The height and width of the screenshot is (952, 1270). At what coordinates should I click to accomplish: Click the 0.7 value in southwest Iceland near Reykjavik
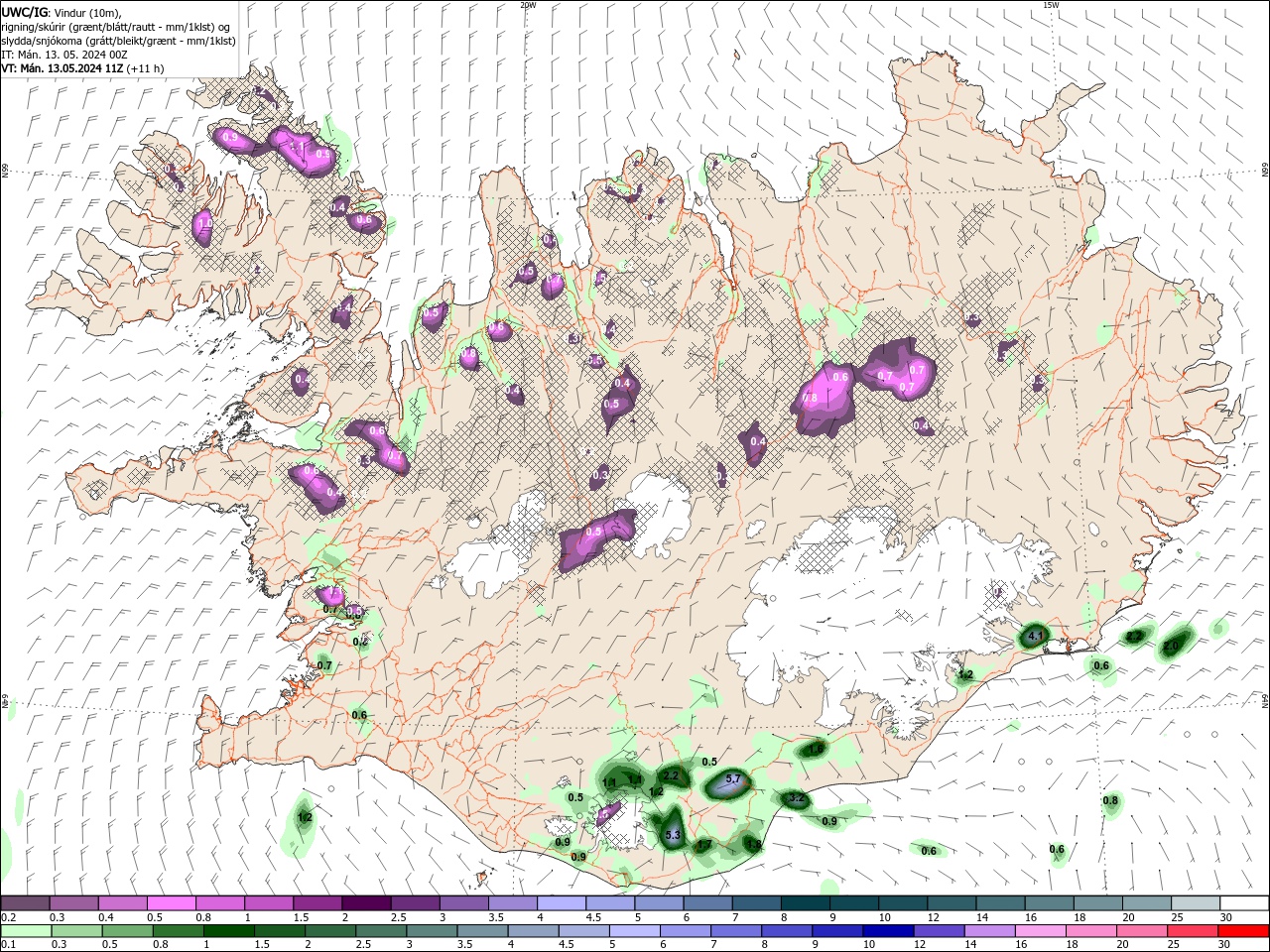pyautogui.click(x=323, y=664)
